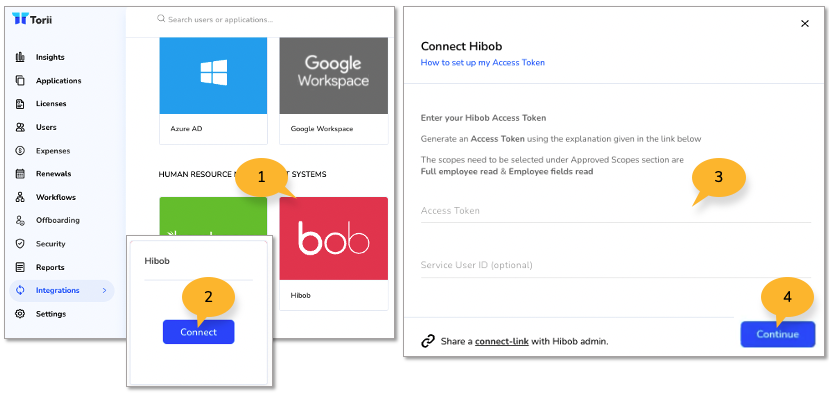The height and width of the screenshot is (398, 829).
Task: Click the Continue button
Action: 778,334
